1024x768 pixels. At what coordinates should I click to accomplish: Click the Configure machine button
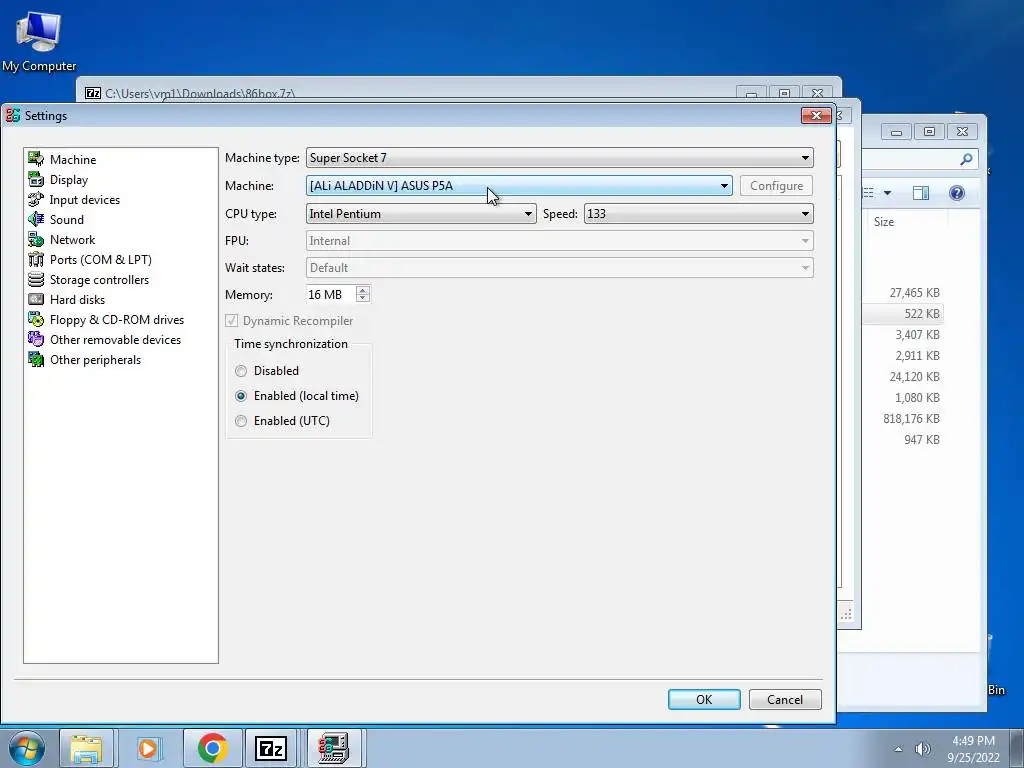(x=776, y=185)
